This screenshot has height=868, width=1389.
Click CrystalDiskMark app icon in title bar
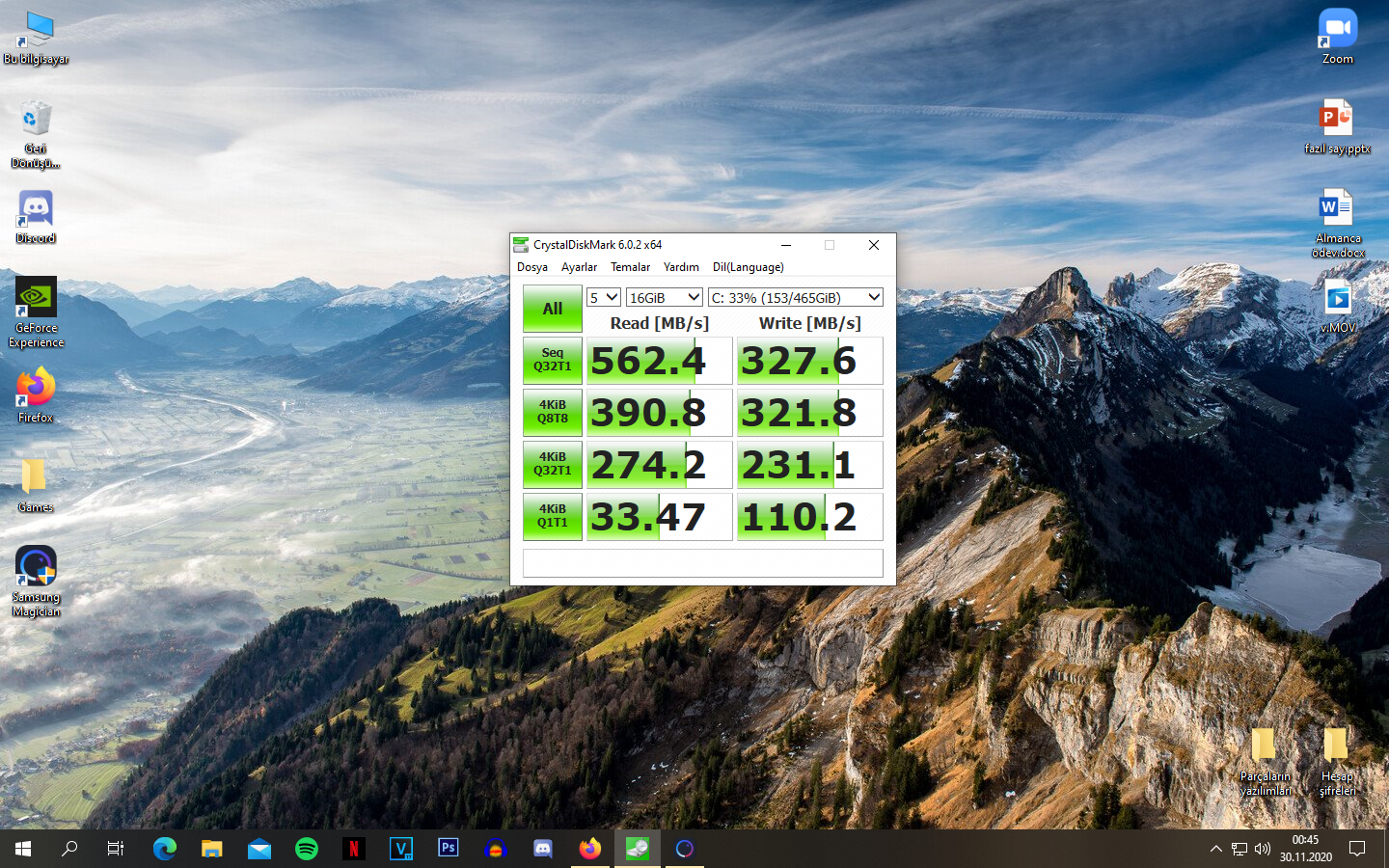pos(521,245)
